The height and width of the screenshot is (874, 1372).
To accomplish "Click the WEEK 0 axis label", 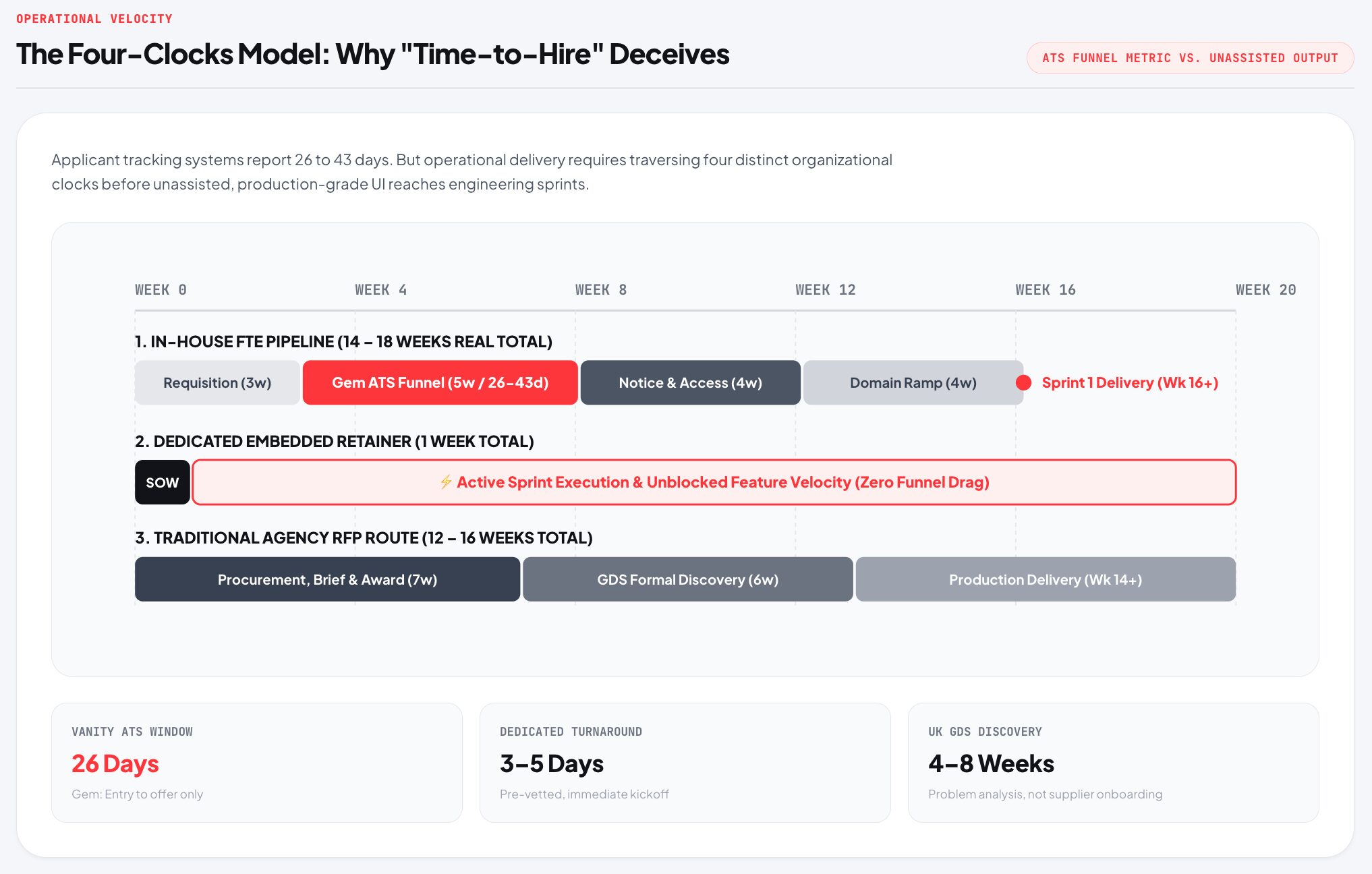I will (x=161, y=290).
